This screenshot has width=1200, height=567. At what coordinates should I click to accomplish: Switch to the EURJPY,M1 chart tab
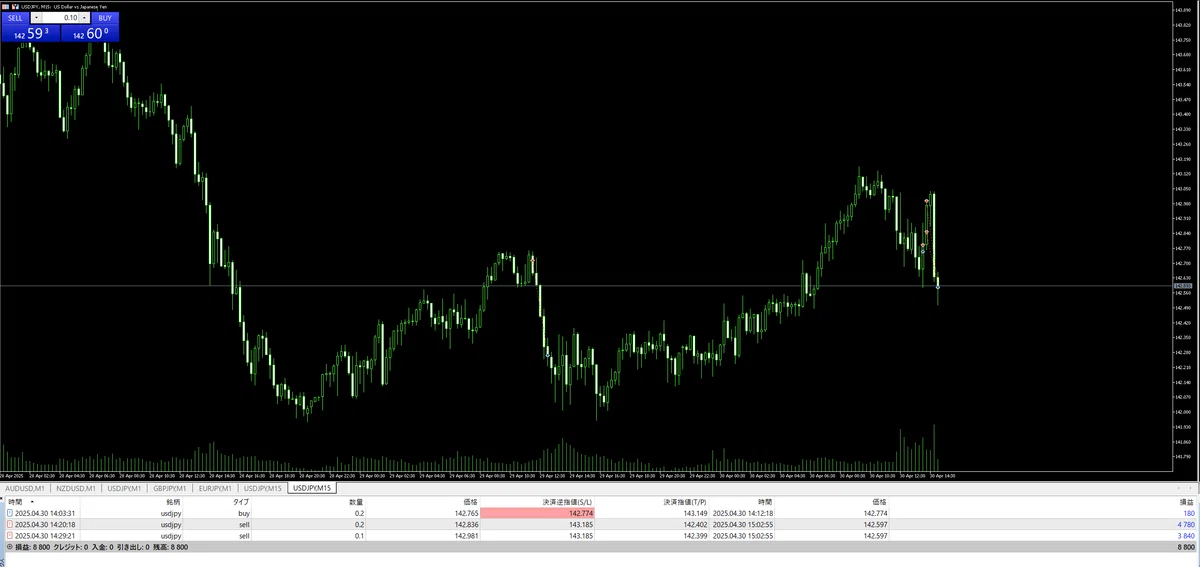coord(217,488)
